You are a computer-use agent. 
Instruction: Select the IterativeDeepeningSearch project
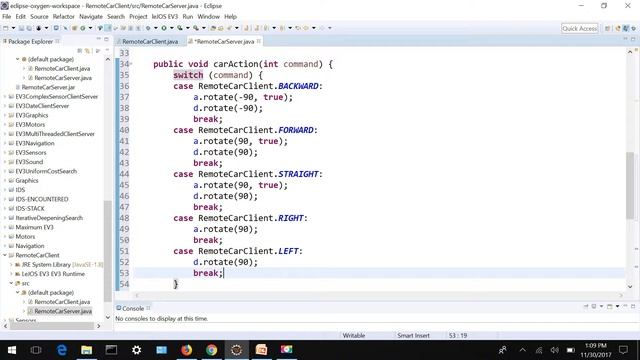coord(49,218)
